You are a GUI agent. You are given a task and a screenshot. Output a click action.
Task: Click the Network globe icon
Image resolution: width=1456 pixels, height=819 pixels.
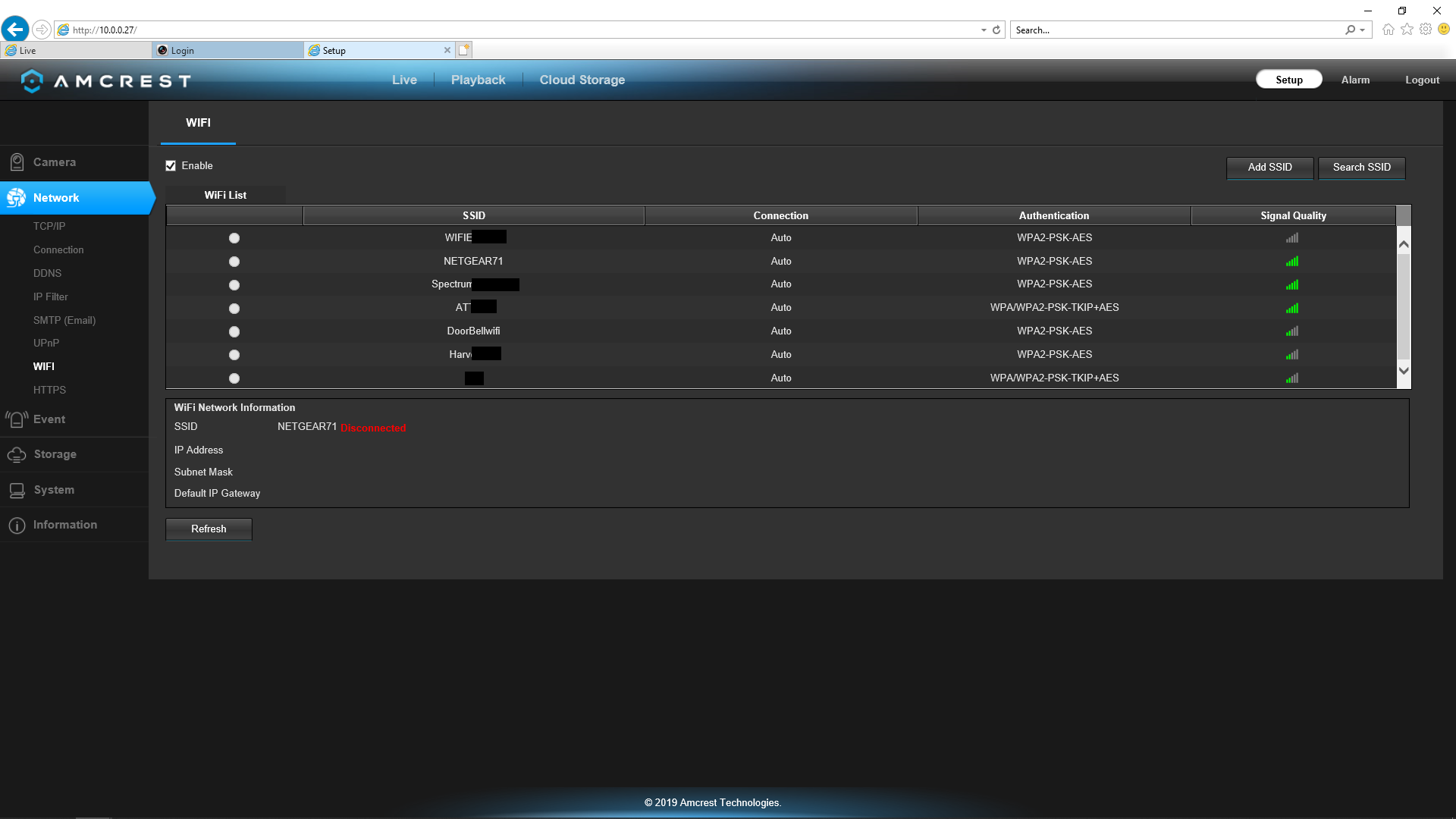point(16,198)
